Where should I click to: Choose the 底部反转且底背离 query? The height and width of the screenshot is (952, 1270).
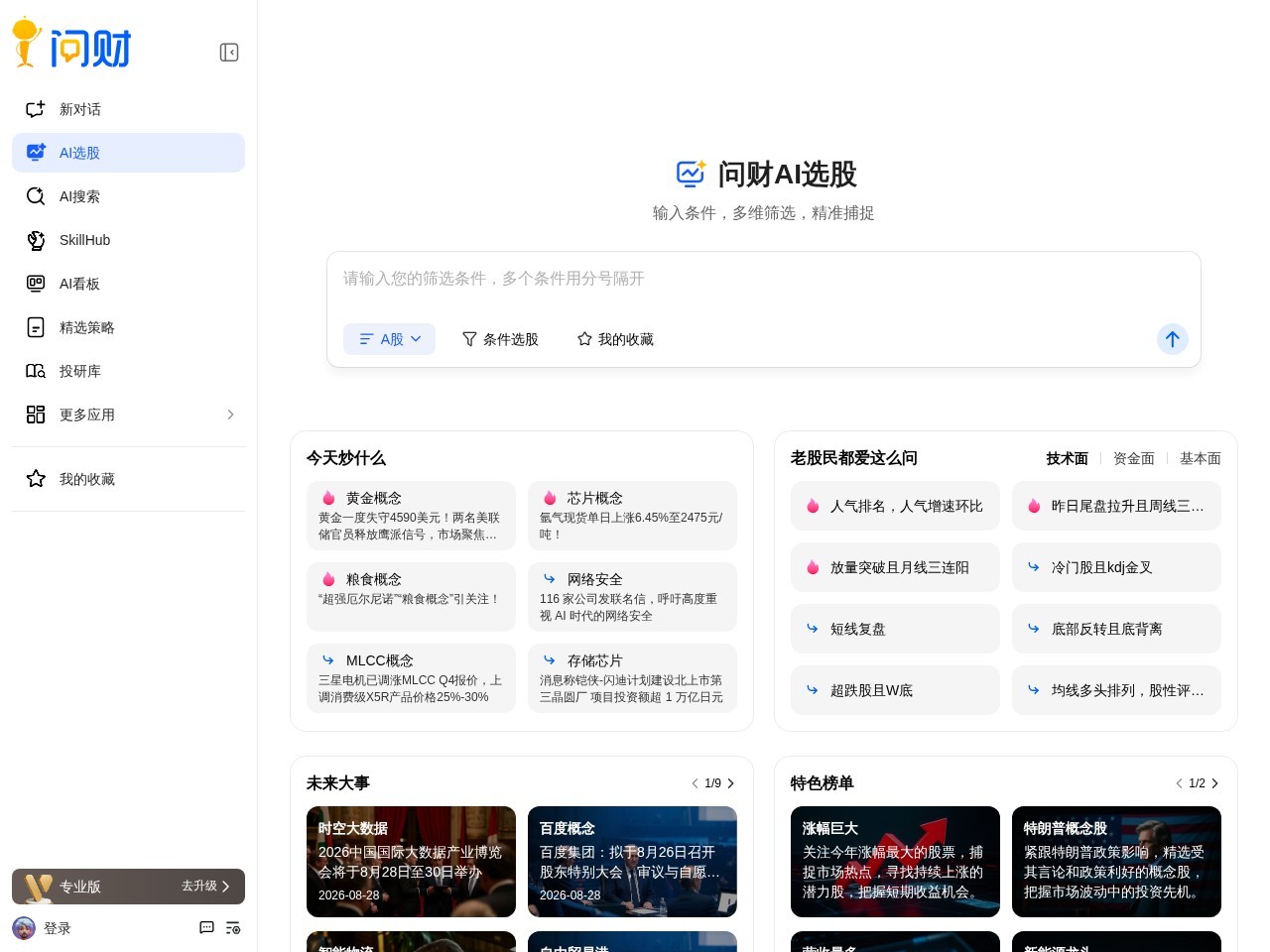coord(1116,629)
